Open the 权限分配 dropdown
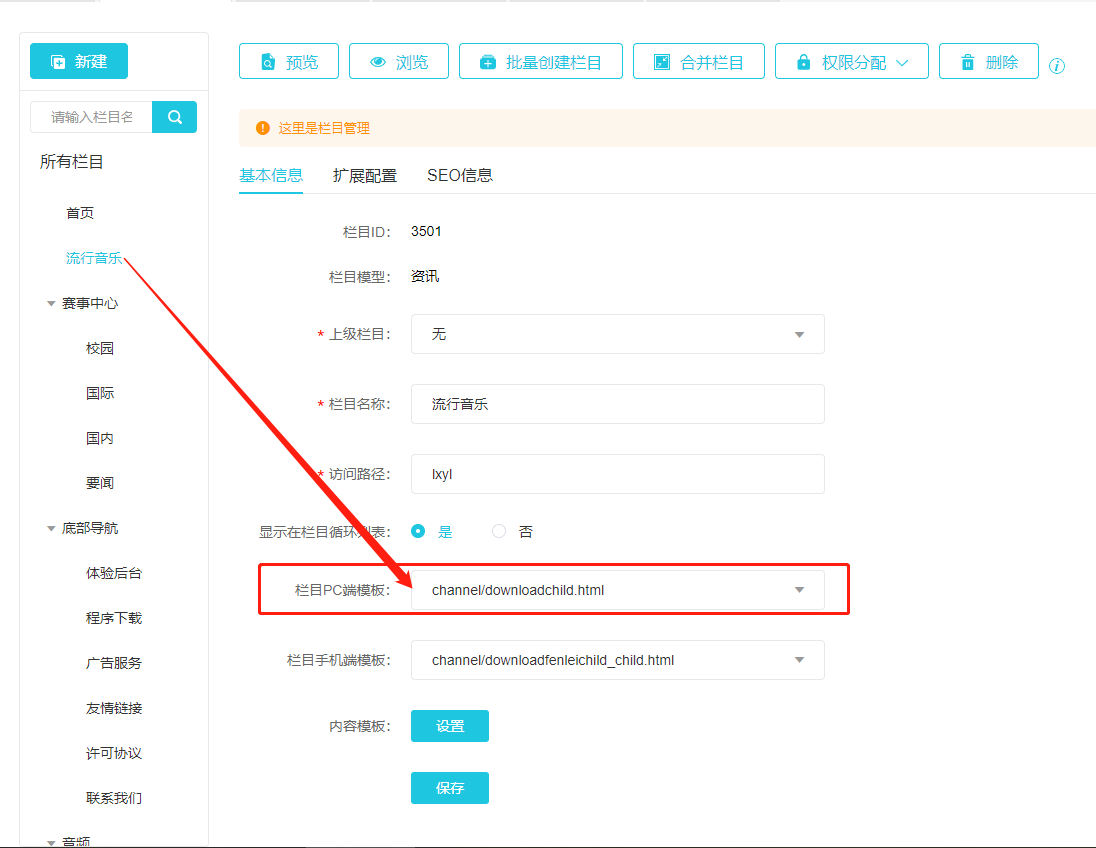 (851, 62)
